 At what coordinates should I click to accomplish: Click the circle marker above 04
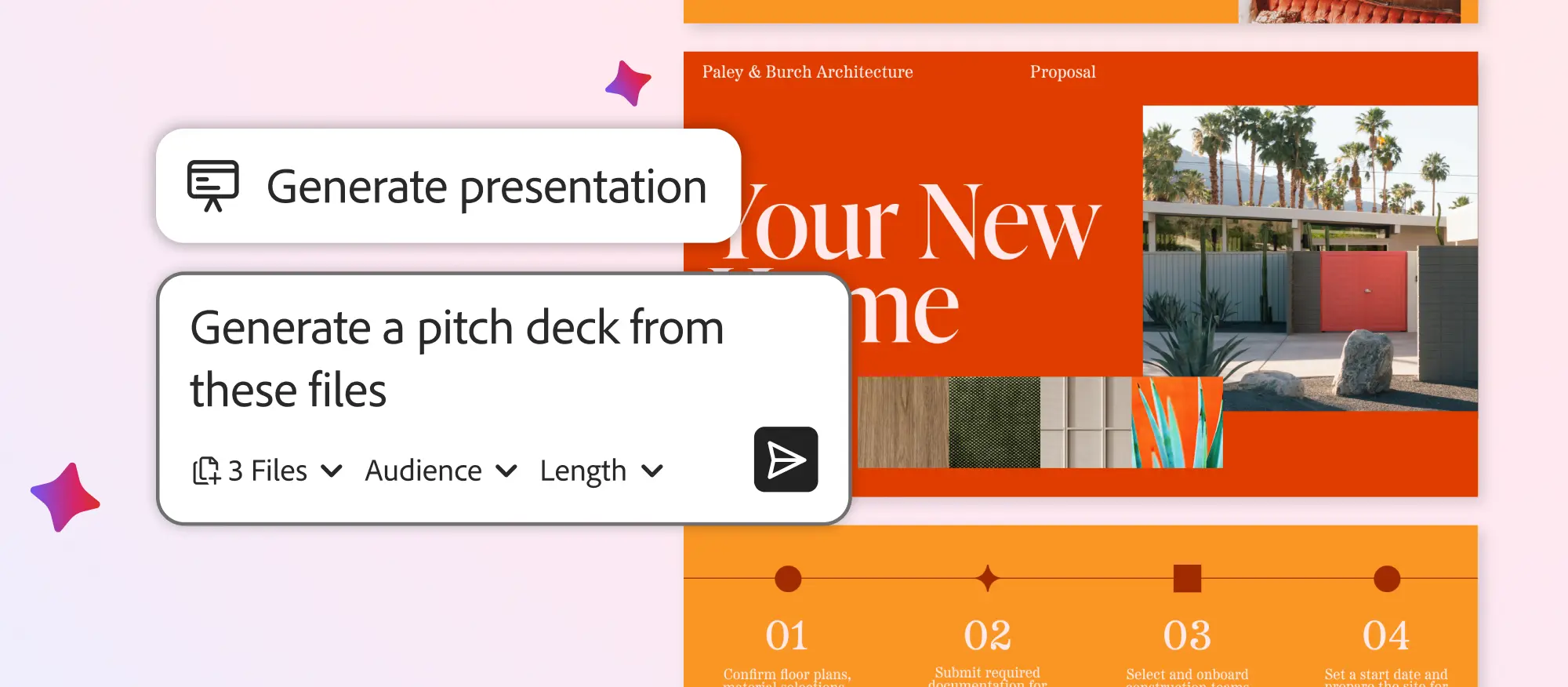[x=1386, y=579]
